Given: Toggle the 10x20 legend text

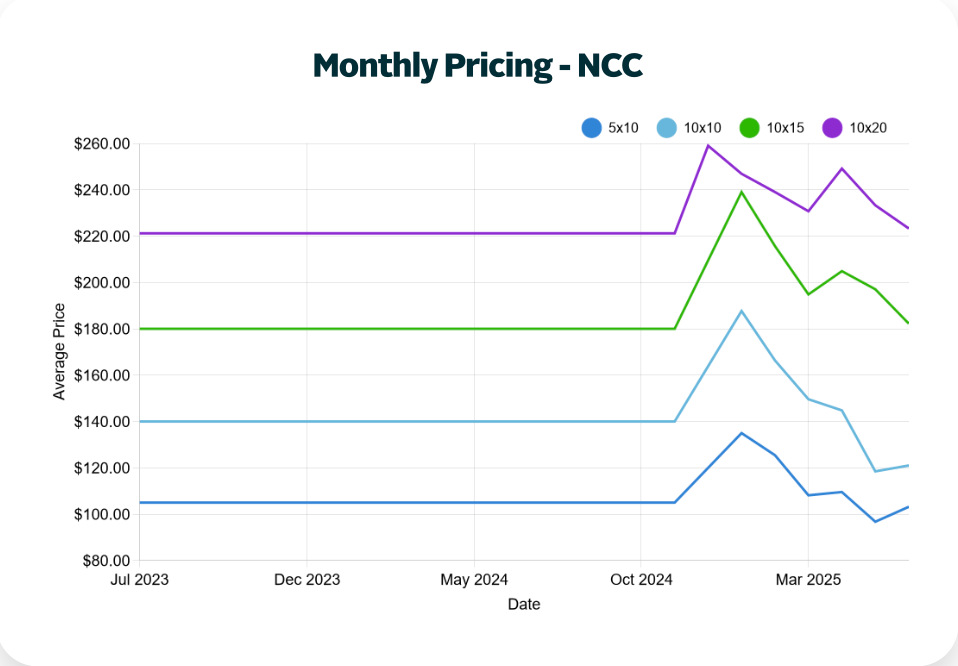Looking at the screenshot, I should point(868,127).
